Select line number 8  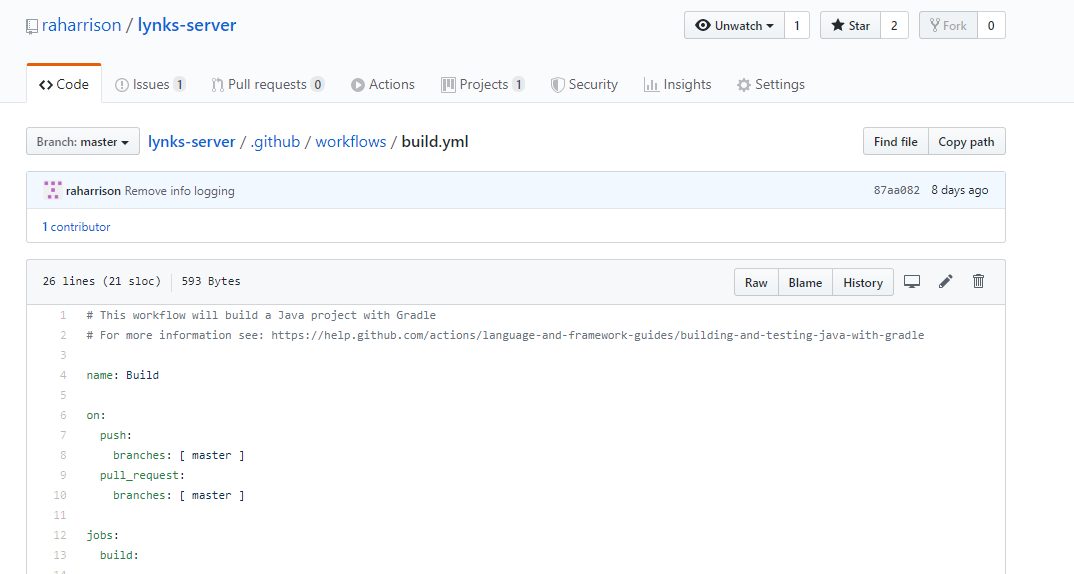(x=63, y=456)
